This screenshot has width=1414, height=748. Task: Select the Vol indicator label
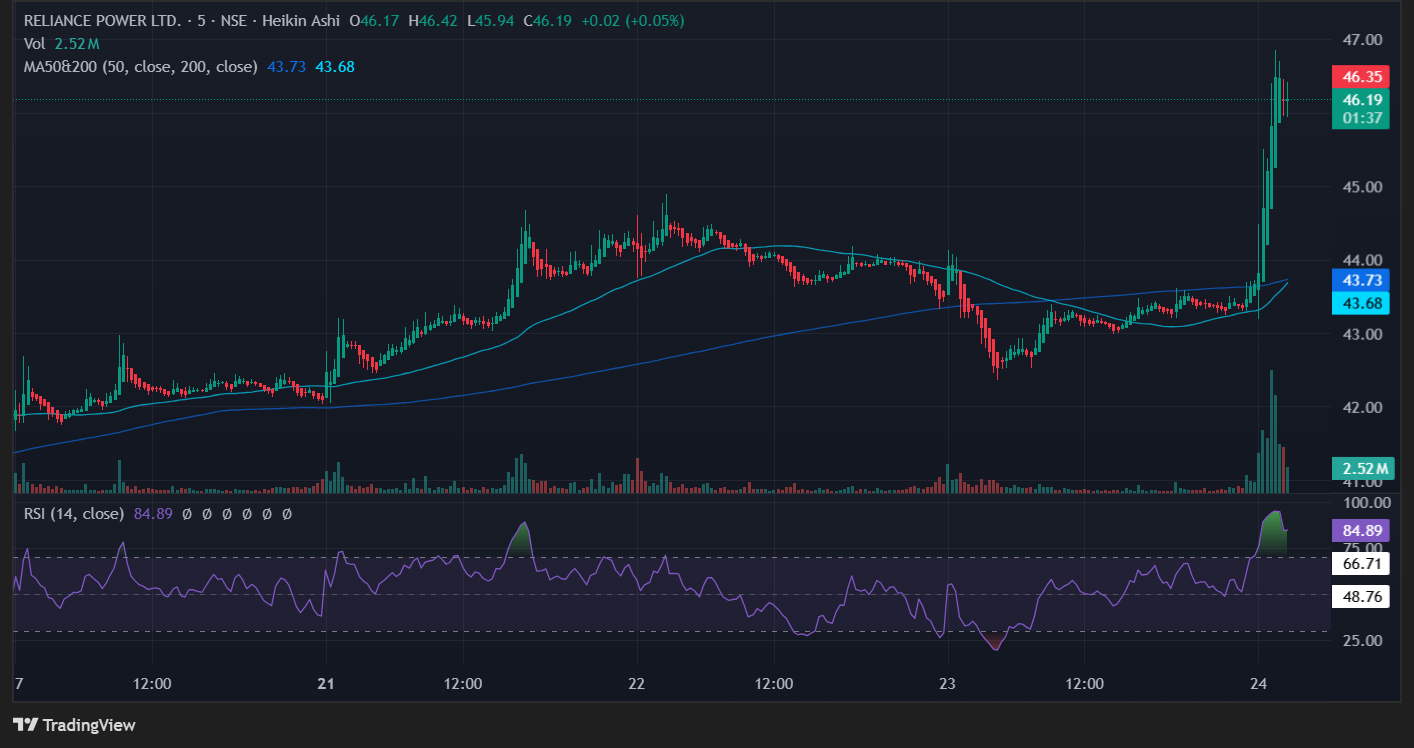[x=35, y=43]
